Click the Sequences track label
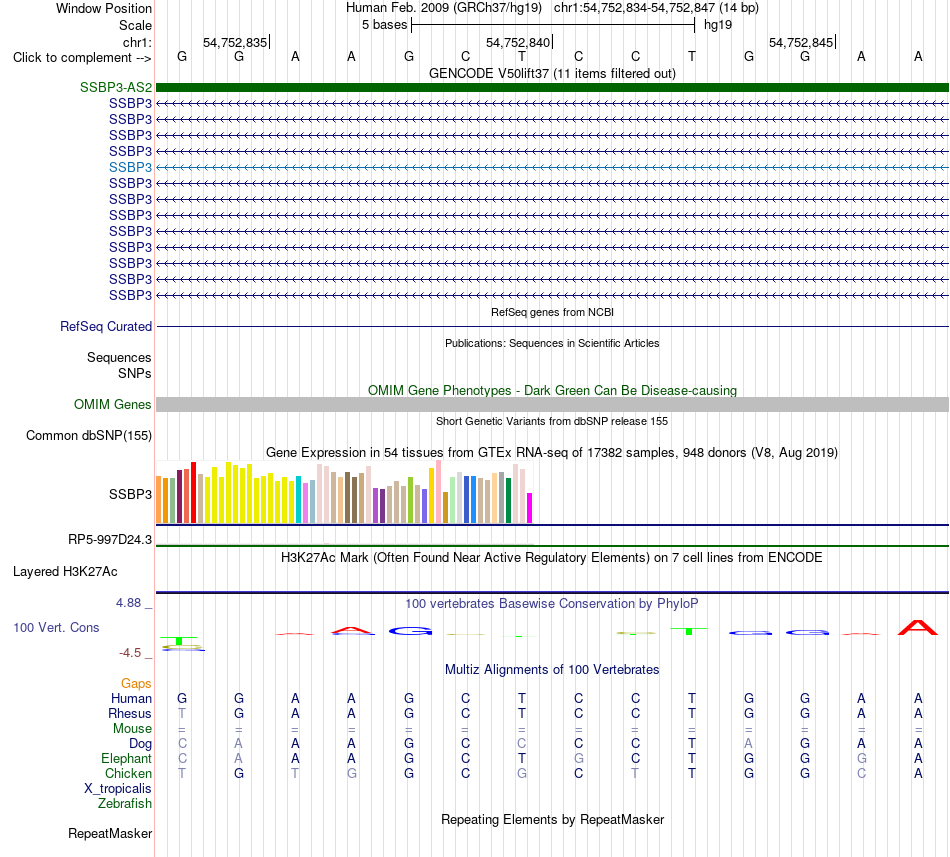This screenshot has height=857, width=950. coord(119,357)
